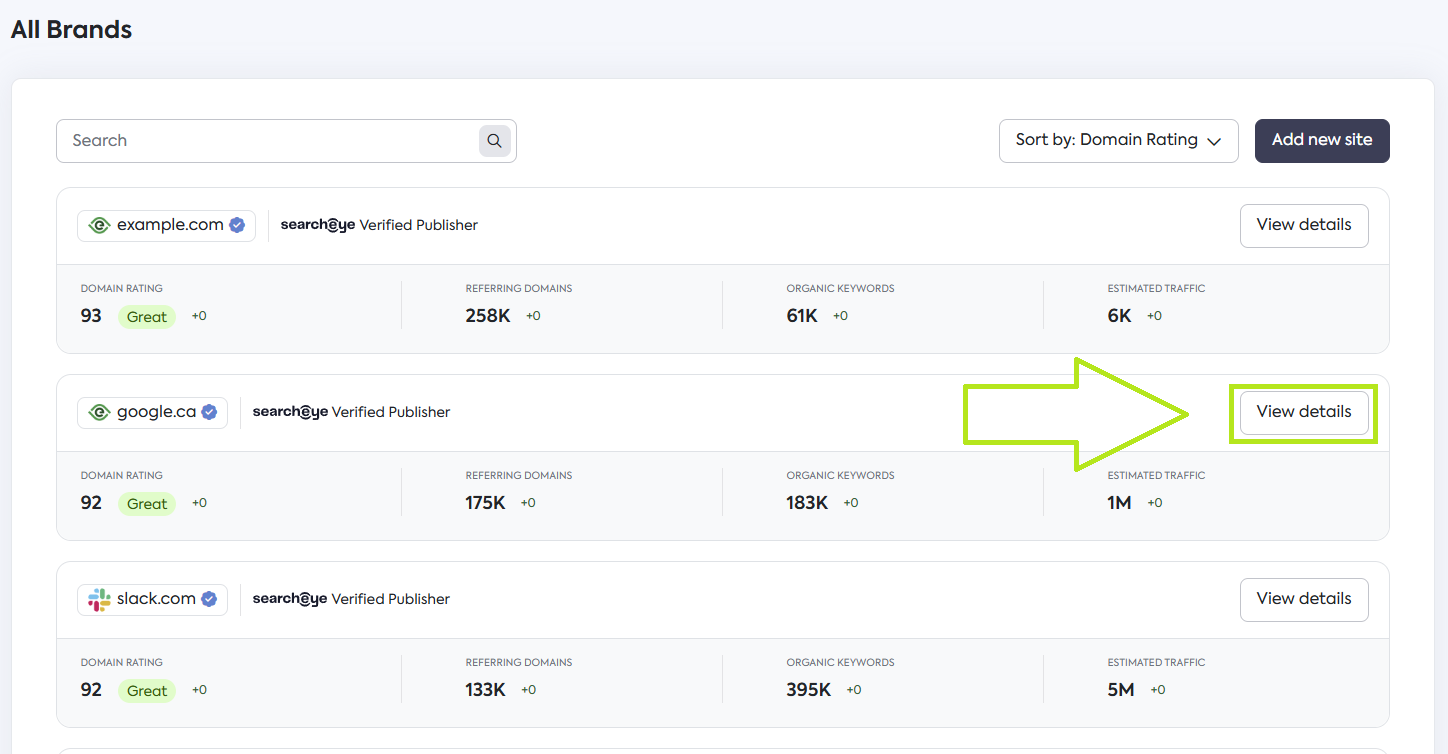Click the Sort by dropdown chevron arrow
Viewport: 1448px width, 754px height.
click(x=1214, y=142)
